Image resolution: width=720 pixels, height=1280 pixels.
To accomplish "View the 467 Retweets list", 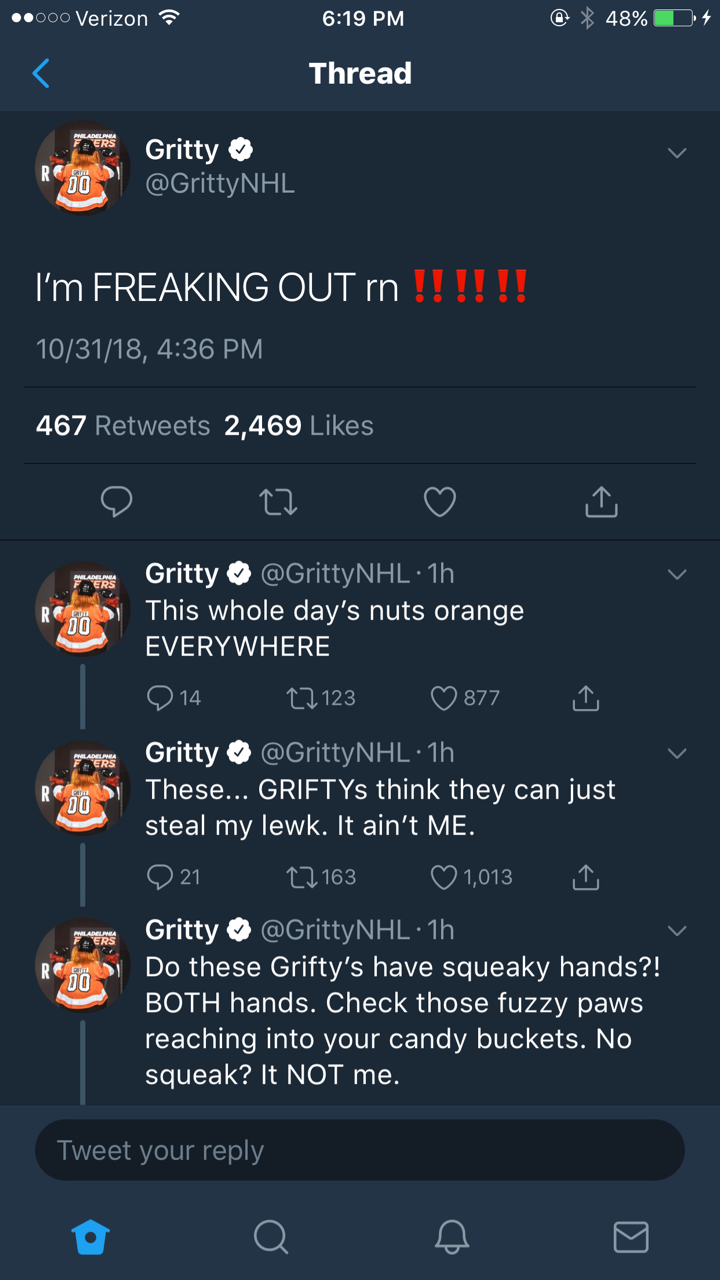I will [x=122, y=426].
